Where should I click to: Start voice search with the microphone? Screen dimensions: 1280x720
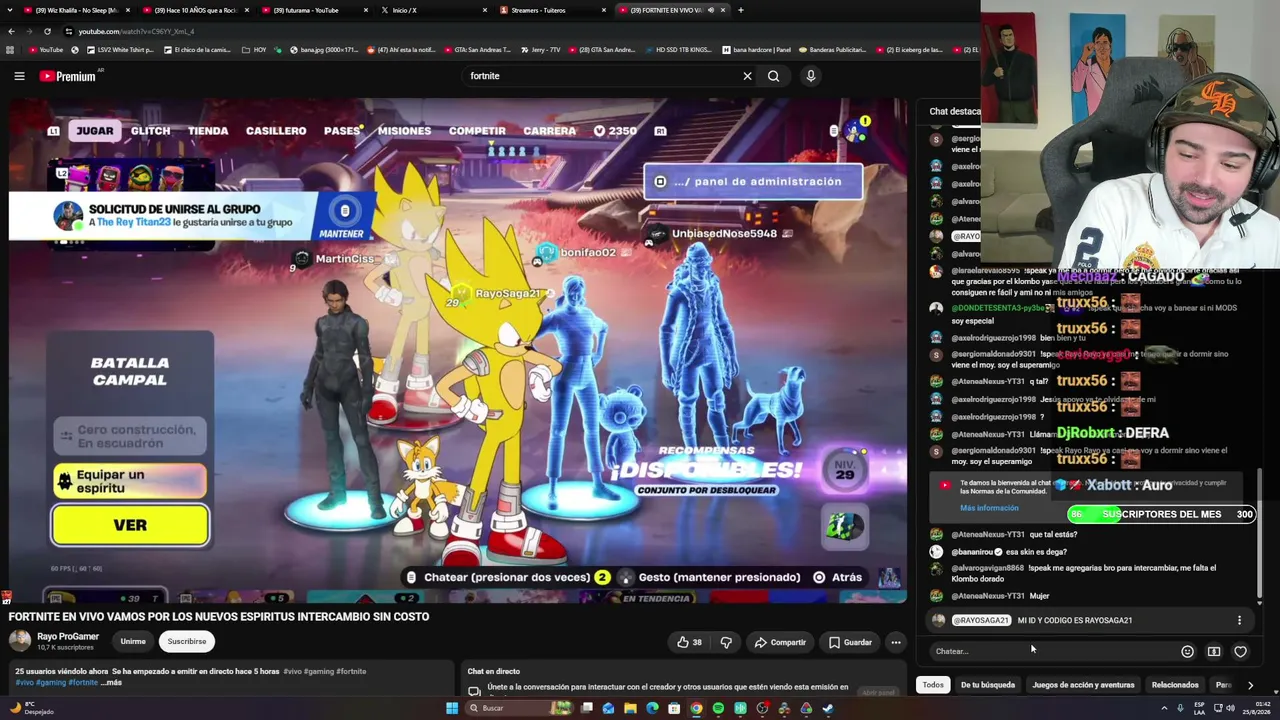[x=811, y=76]
